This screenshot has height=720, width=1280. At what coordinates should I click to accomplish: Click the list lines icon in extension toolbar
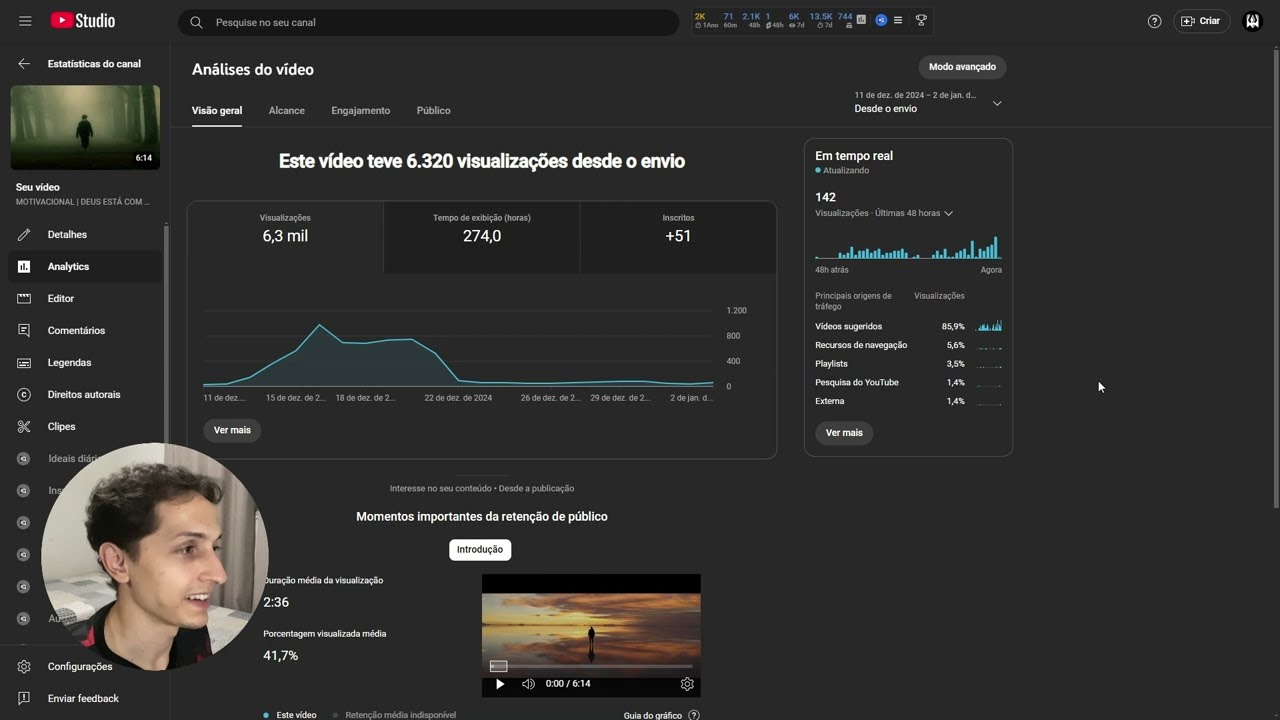pos(898,20)
